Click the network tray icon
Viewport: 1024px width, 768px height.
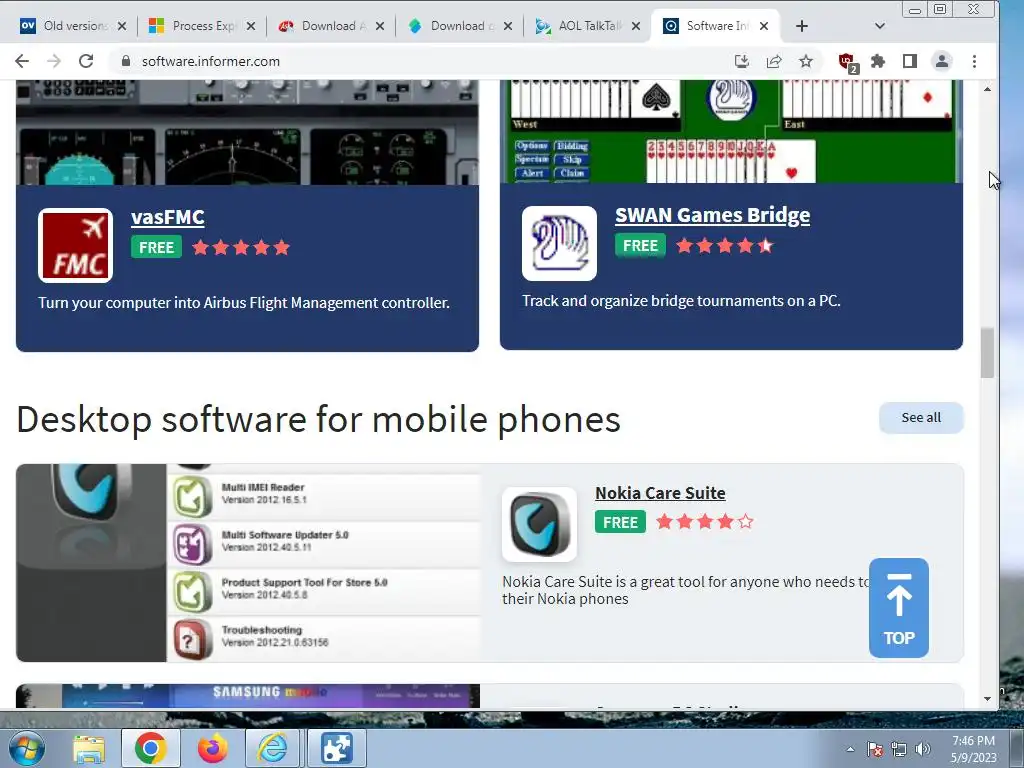[899, 749]
